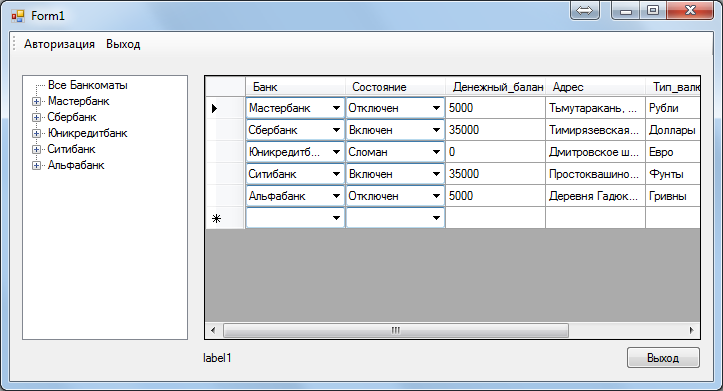Click address cell Простоквашино...
723x391 pixels.
point(595,174)
